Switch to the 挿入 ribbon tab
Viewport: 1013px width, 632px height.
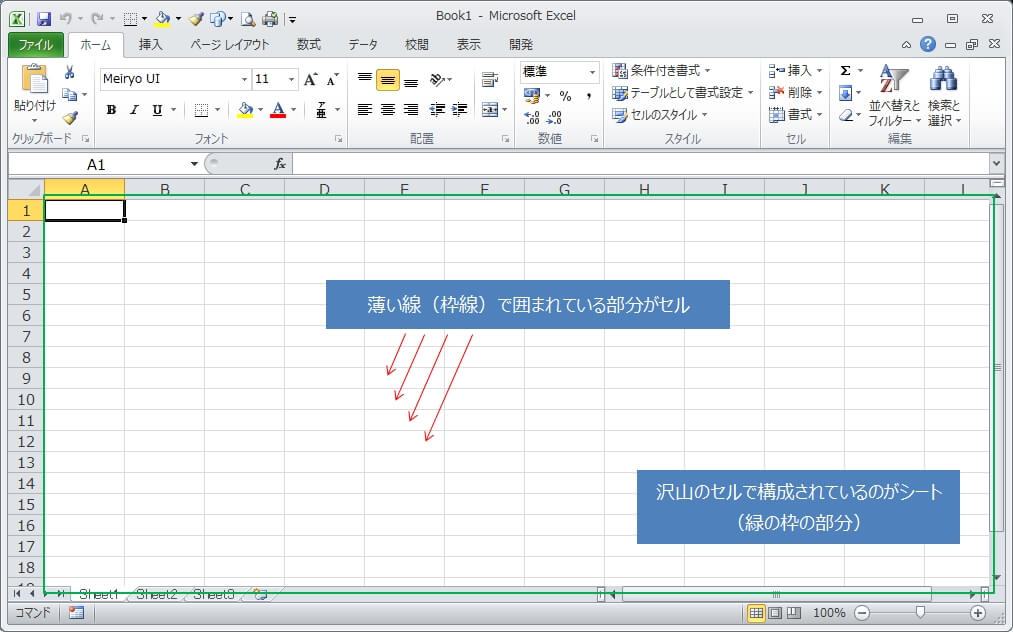coord(150,45)
